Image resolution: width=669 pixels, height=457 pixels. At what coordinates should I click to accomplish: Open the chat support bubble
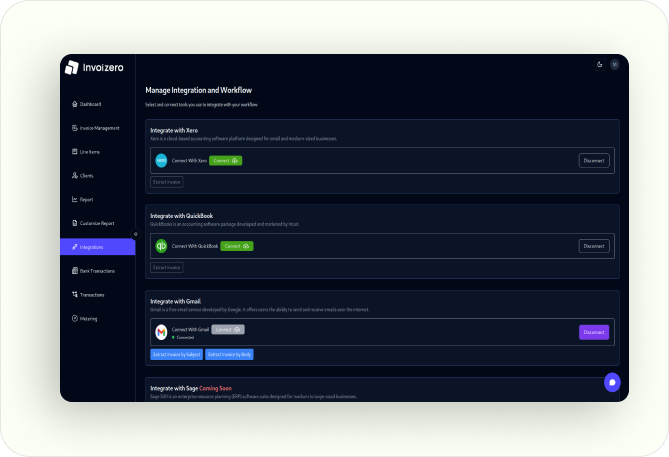point(612,382)
